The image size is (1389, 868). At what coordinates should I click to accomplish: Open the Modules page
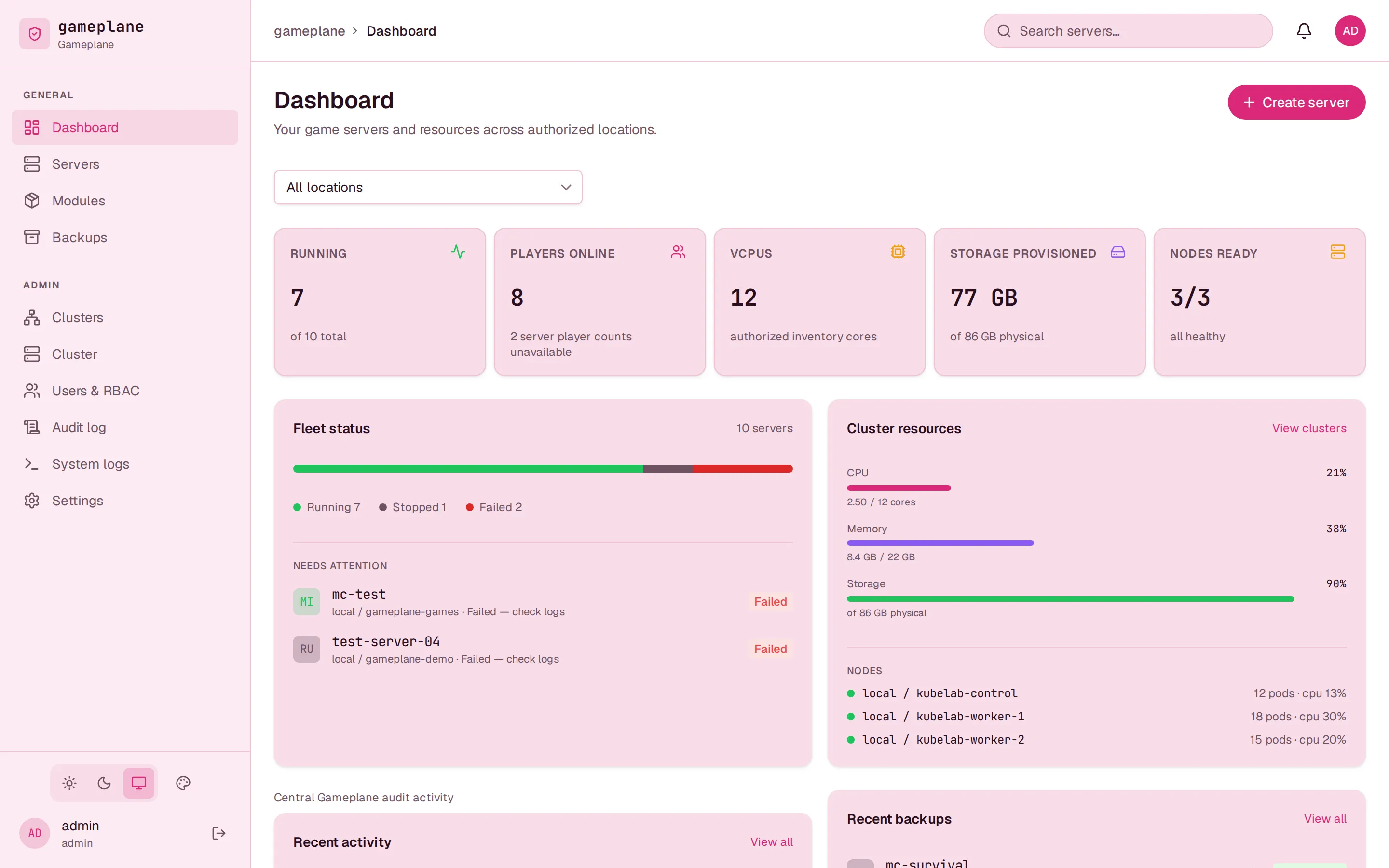(124, 201)
